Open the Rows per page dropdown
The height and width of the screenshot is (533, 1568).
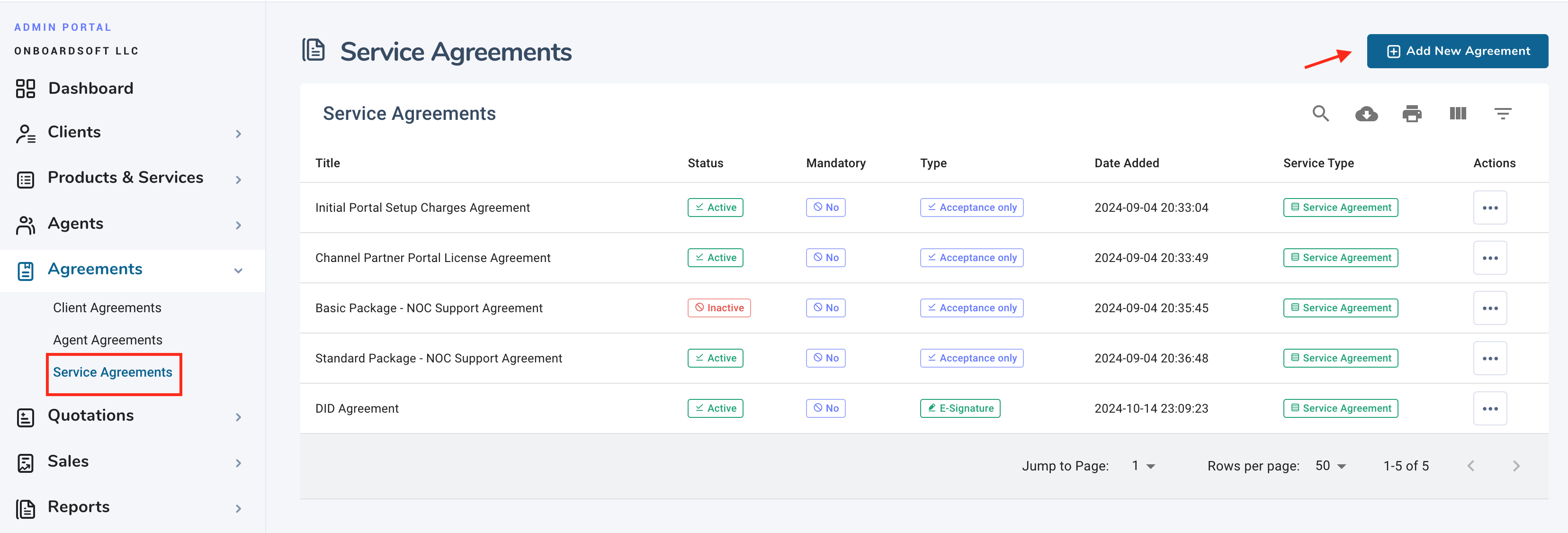point(1329,465)
